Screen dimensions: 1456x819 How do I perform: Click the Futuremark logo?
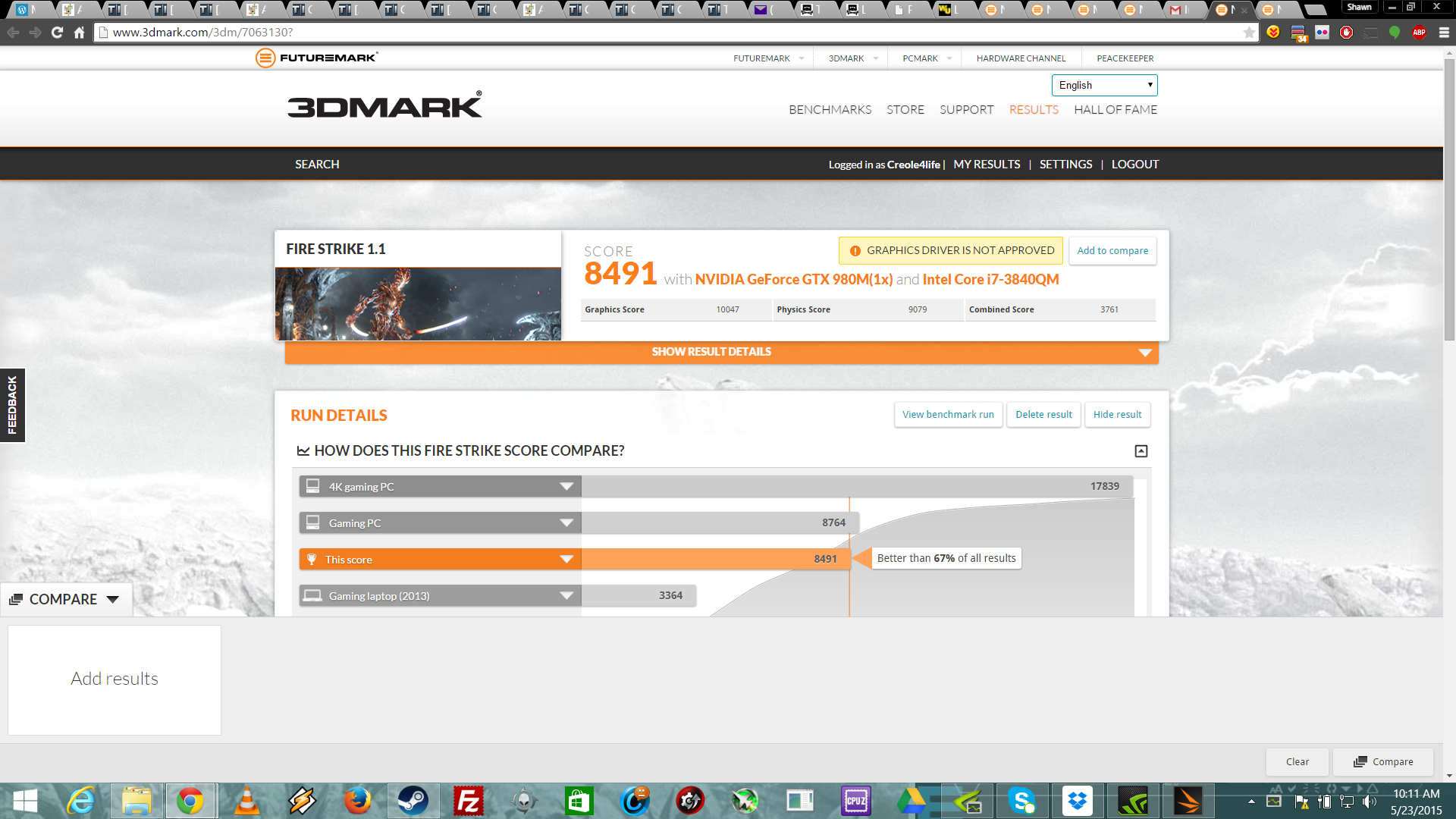316,58
